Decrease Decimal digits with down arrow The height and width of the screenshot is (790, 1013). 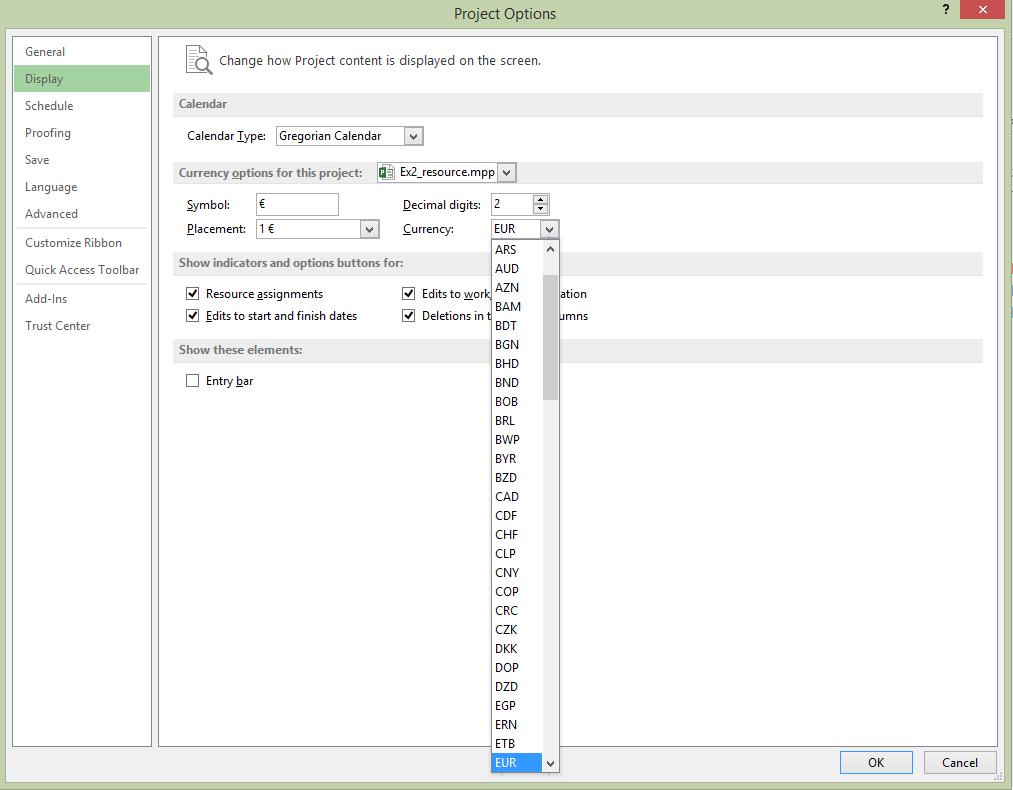click(x=540, y=209)
